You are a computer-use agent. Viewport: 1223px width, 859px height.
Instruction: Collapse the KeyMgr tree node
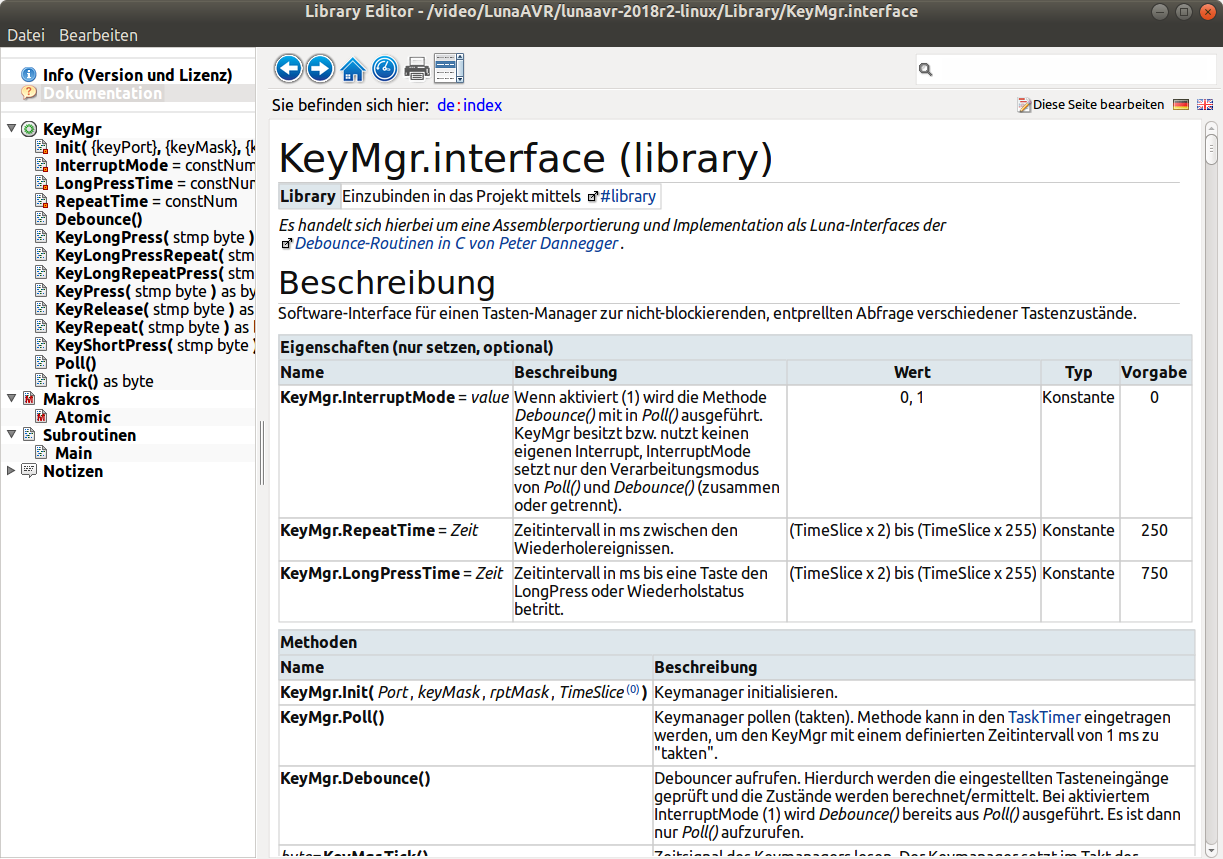pos(11,129)
